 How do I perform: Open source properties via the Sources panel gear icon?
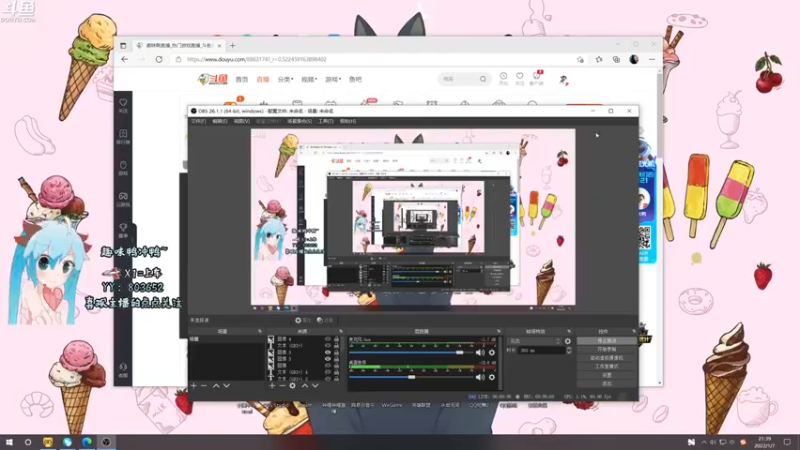(292, 386)
